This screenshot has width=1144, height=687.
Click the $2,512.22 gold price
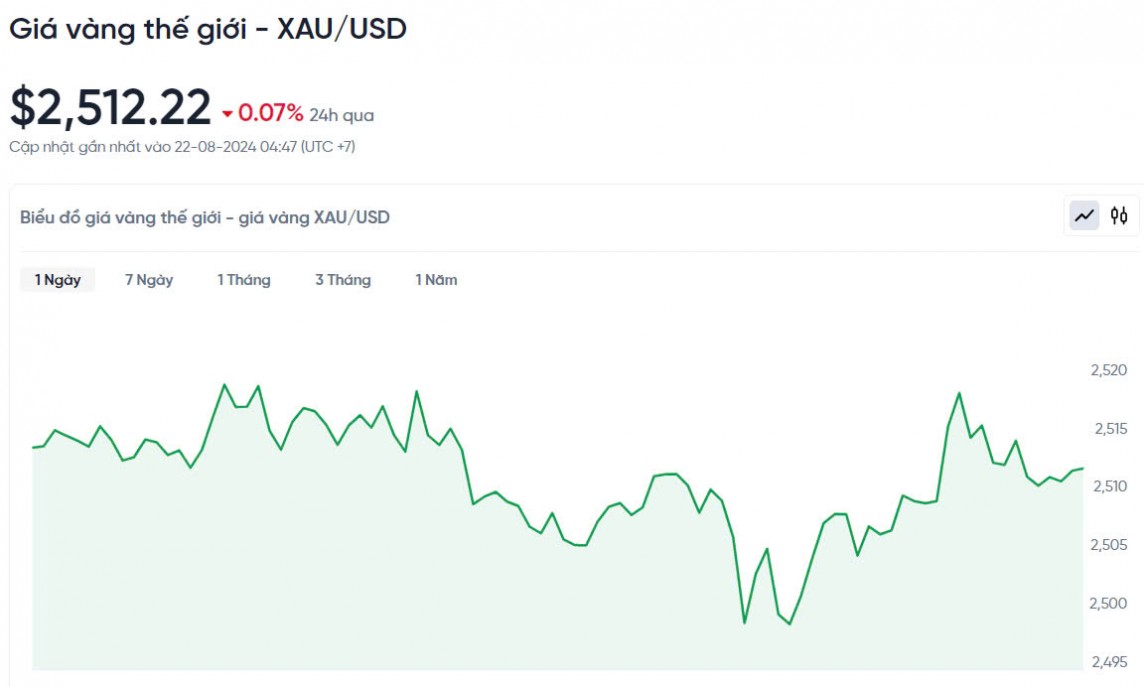pos(111,108)
